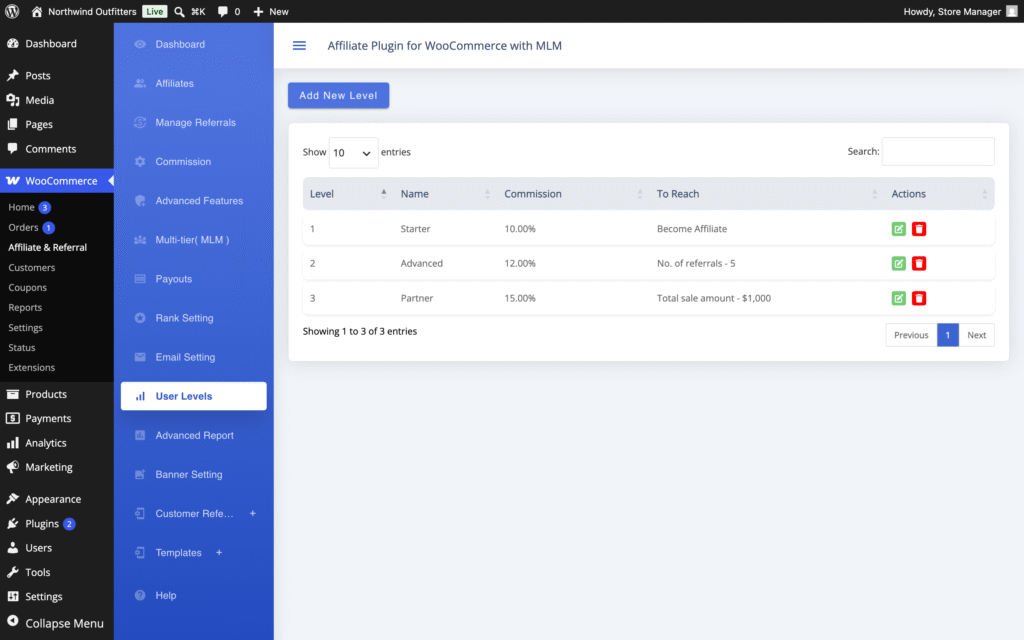The height and width of the screenshot is (640, 1024).
Task: Open Products in WordPress menu
Action: [x=57, y=394]
